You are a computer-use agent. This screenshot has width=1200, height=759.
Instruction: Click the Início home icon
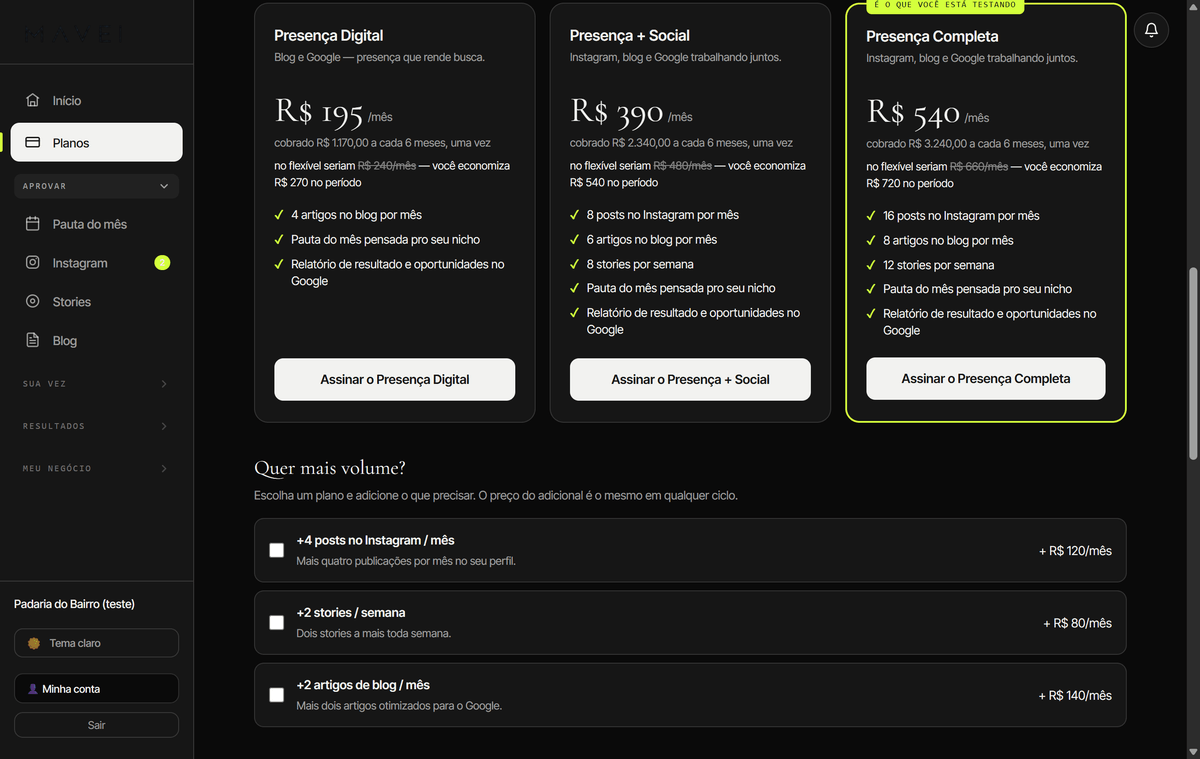[33, 100]
